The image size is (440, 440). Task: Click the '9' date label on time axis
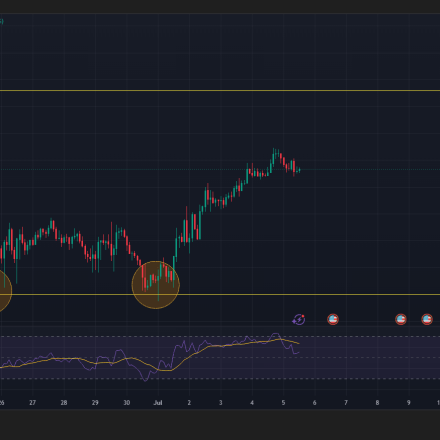click(x=408, y=403)
